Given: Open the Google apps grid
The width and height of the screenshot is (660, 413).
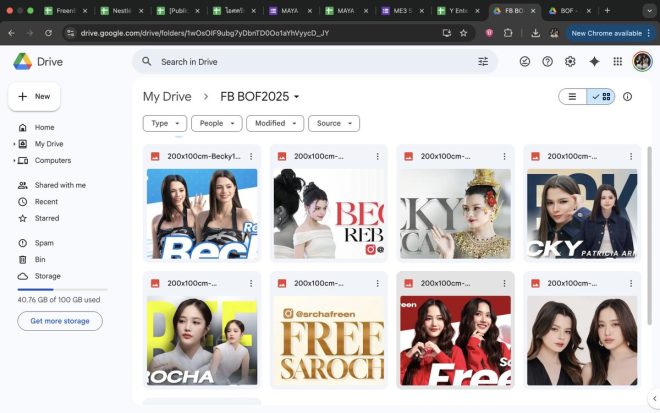Looking at the screenshot, I should tap(618, 61).
